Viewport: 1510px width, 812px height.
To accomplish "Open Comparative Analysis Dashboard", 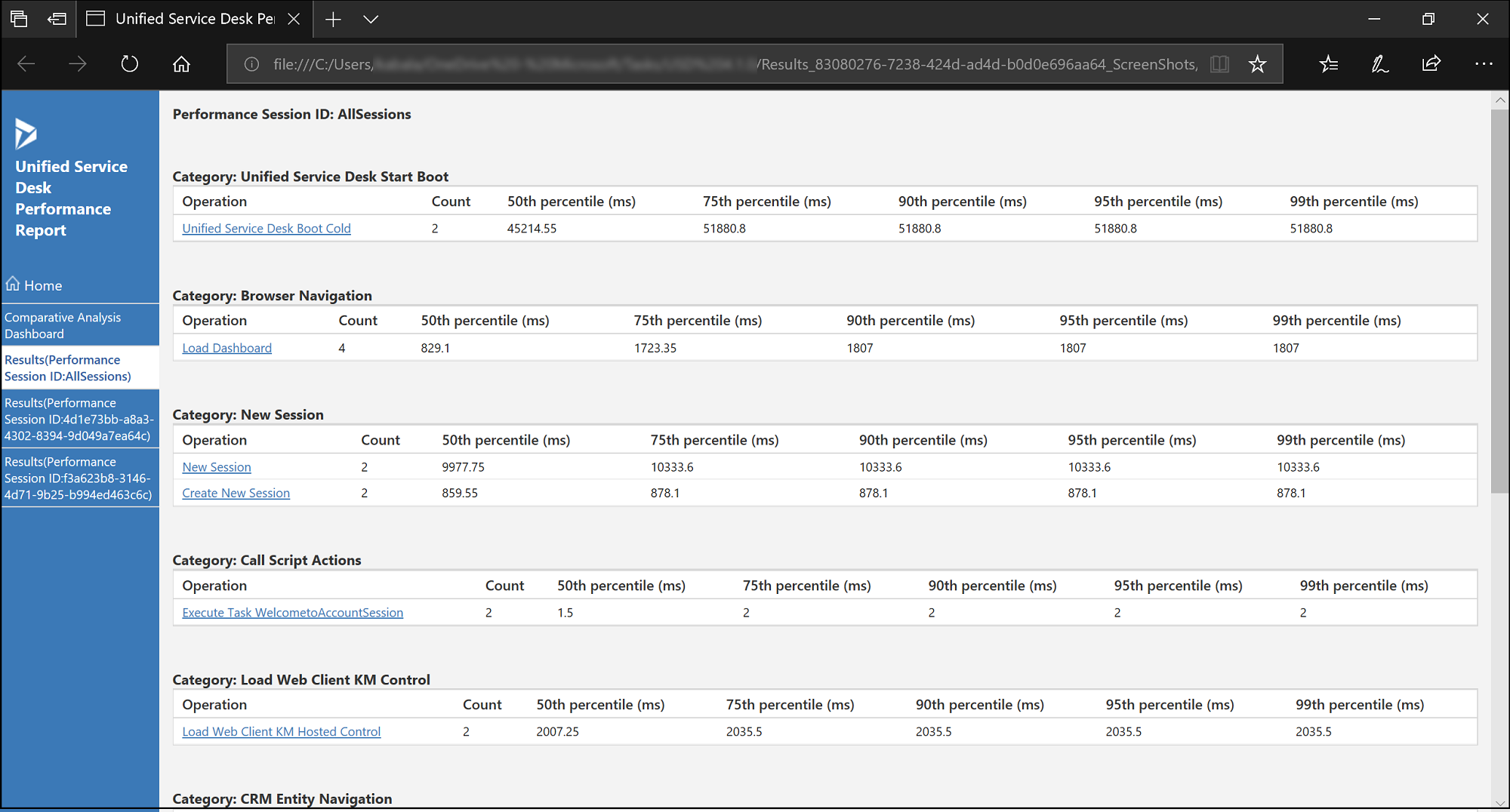I will [63, 324].
